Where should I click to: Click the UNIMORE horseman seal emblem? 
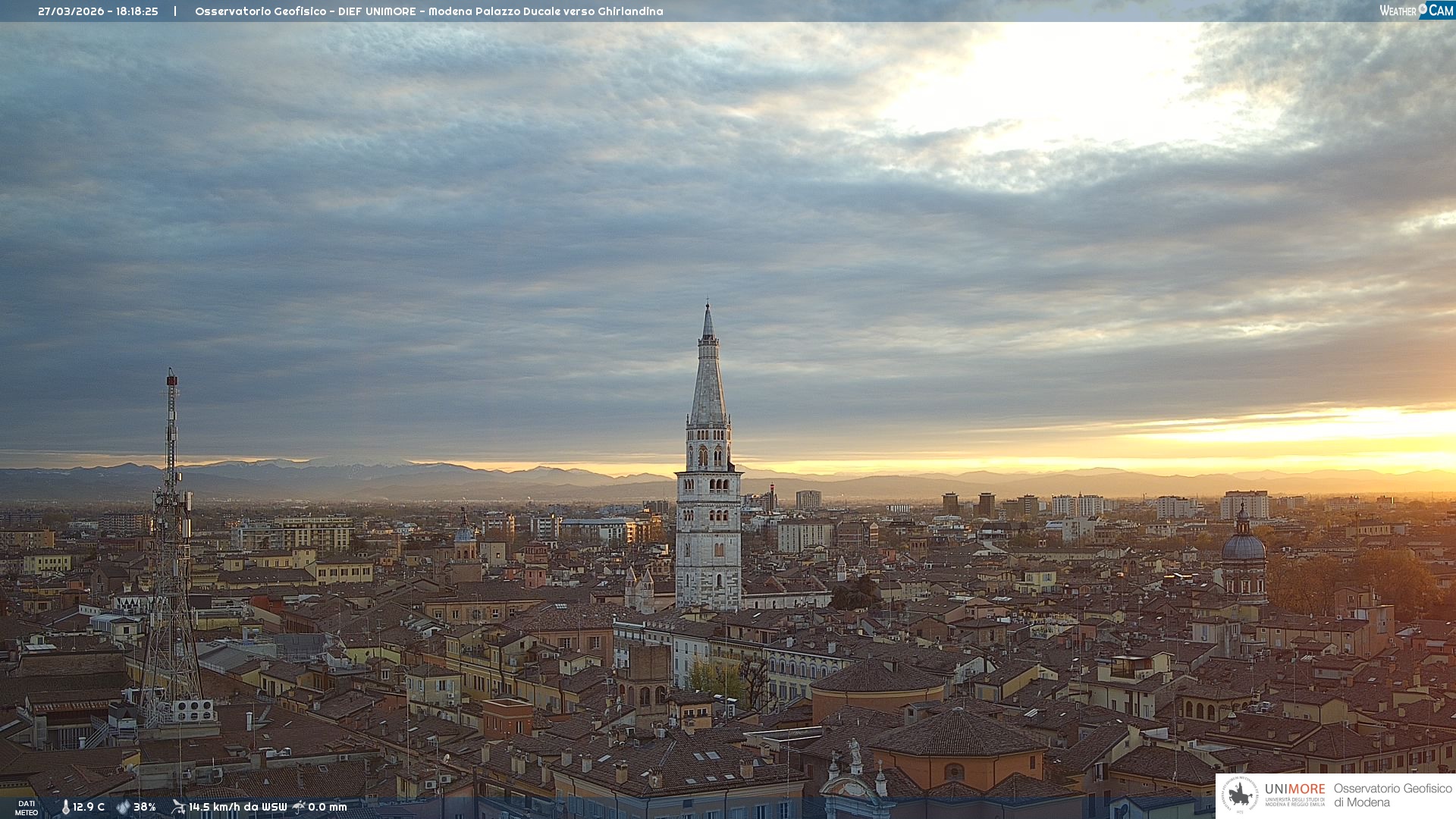(1240, 795)
